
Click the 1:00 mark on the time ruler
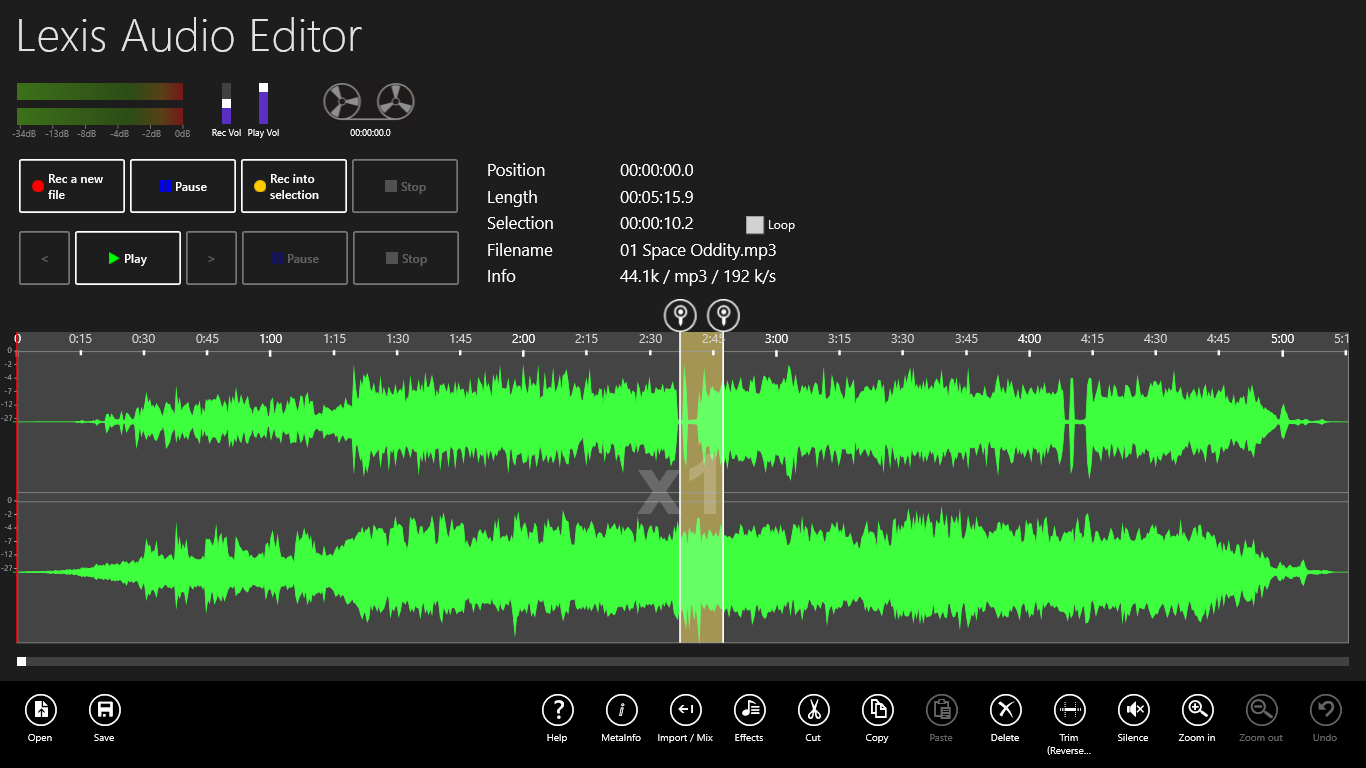(270, 339)
